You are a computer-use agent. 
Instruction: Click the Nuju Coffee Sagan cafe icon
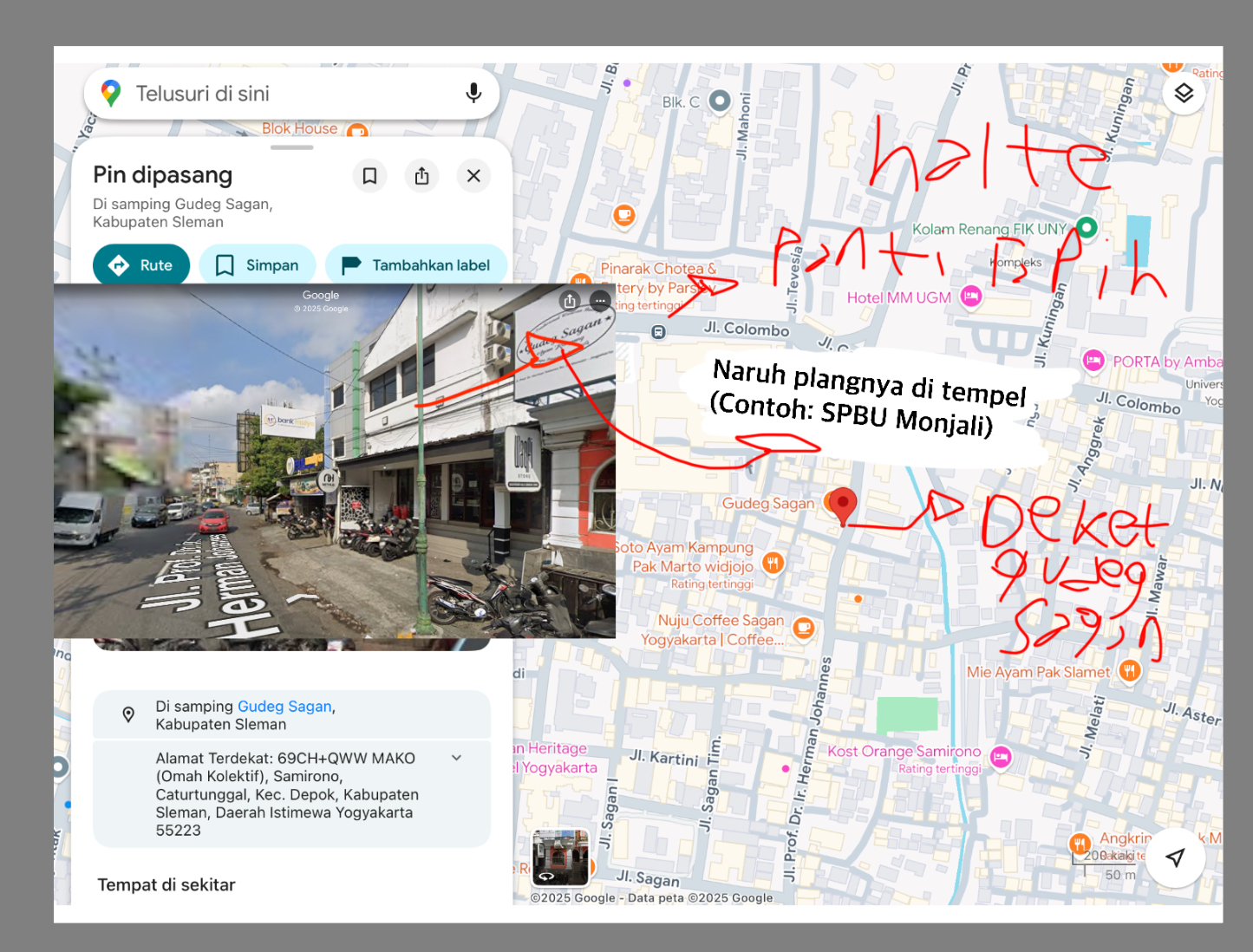click(804, 627)
